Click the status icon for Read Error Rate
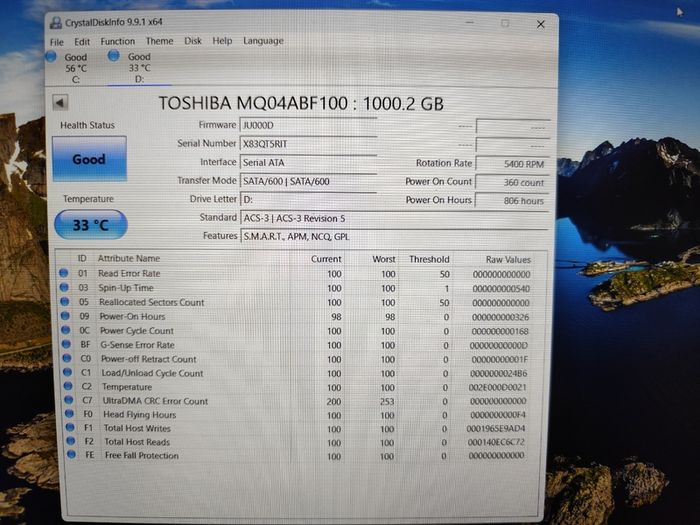This screenshot has height=525, width=700. click(x=63, y=273)
